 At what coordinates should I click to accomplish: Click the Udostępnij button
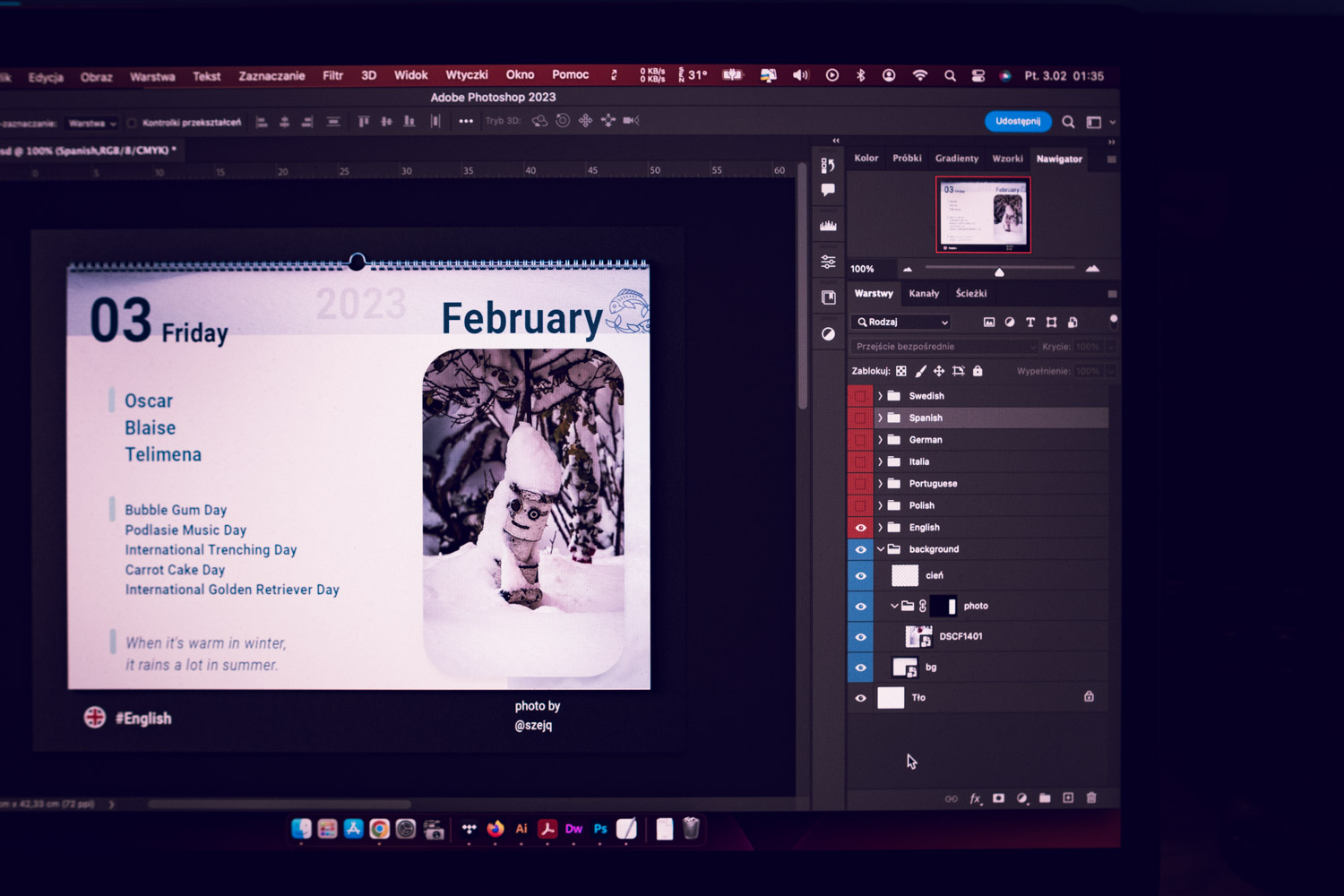(1018, 121)
